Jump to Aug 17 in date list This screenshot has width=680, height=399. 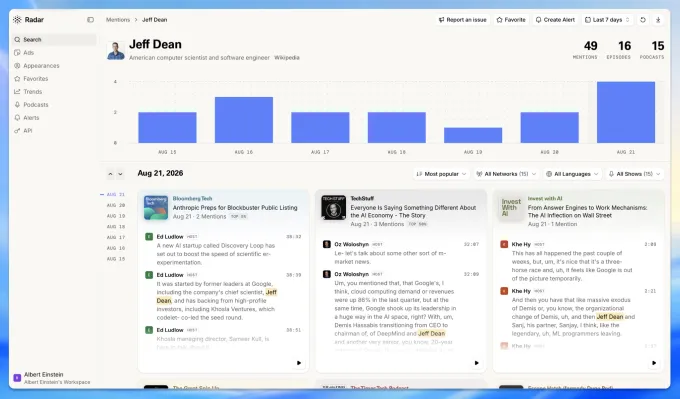[115, 238]
